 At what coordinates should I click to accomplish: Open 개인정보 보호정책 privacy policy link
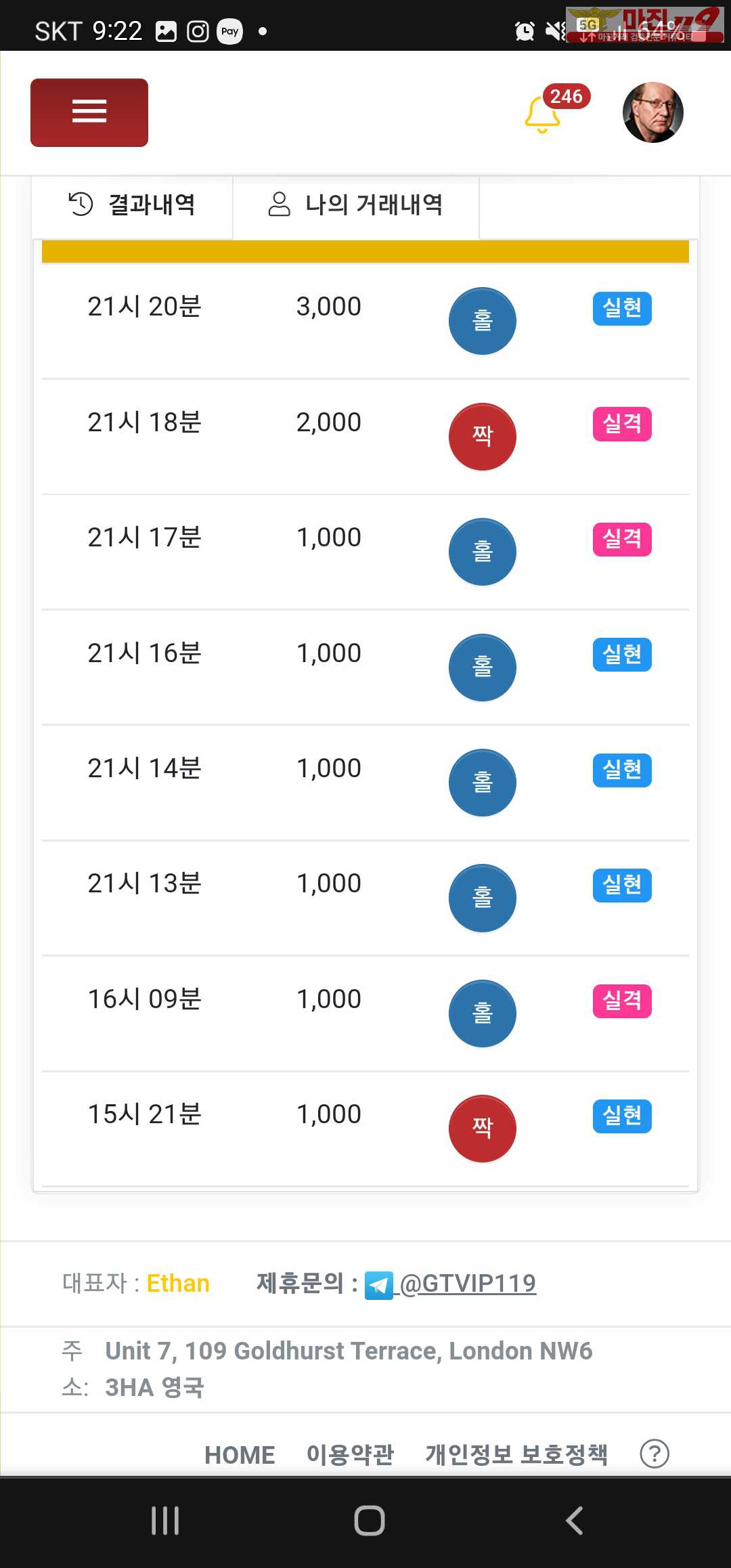[516, 1455]
